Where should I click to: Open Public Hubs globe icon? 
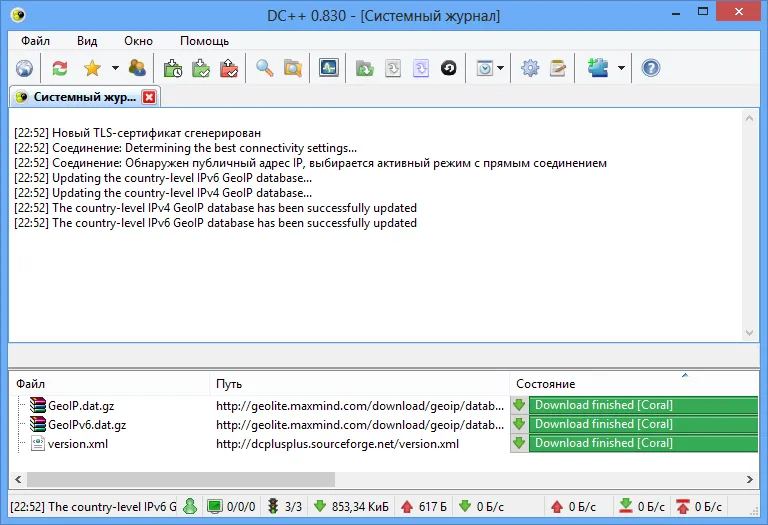pyautogui.click(x=24, y=68)
